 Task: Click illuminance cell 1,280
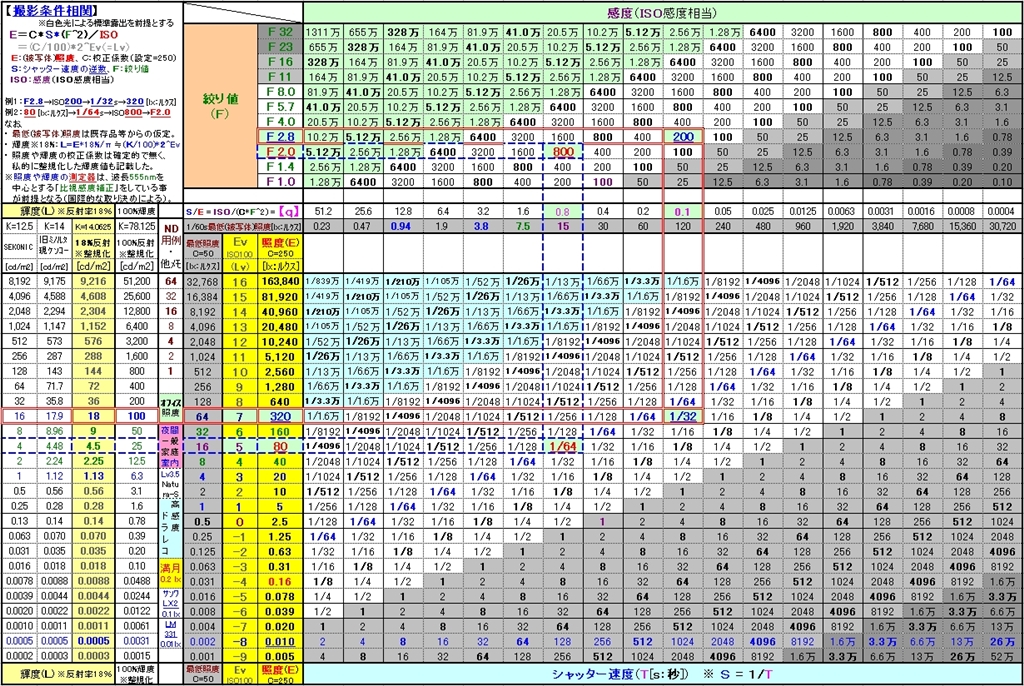point(280,387)
